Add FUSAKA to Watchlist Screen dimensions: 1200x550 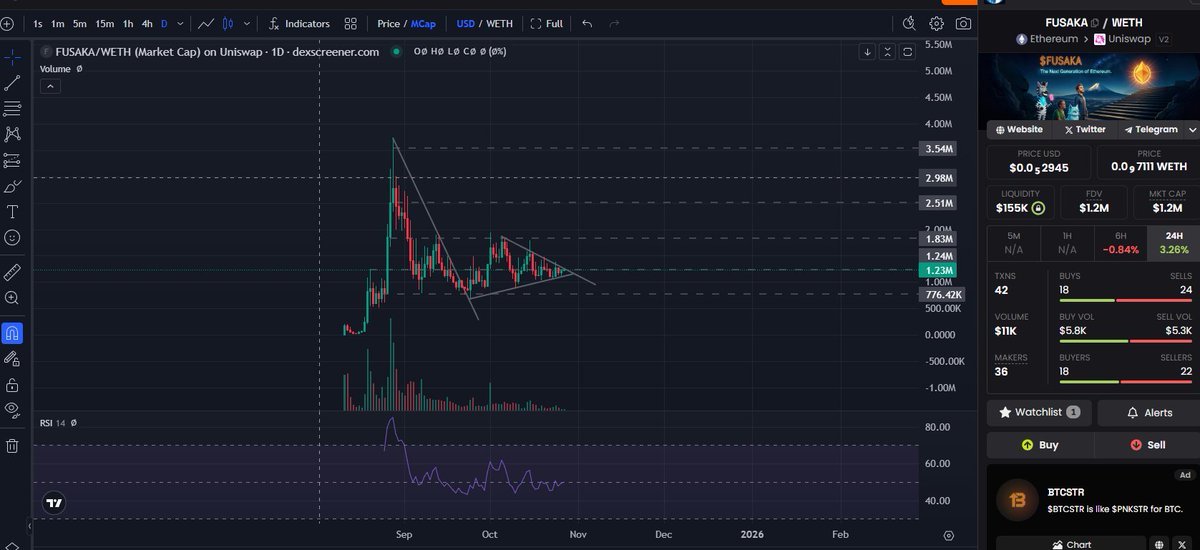1039,412
